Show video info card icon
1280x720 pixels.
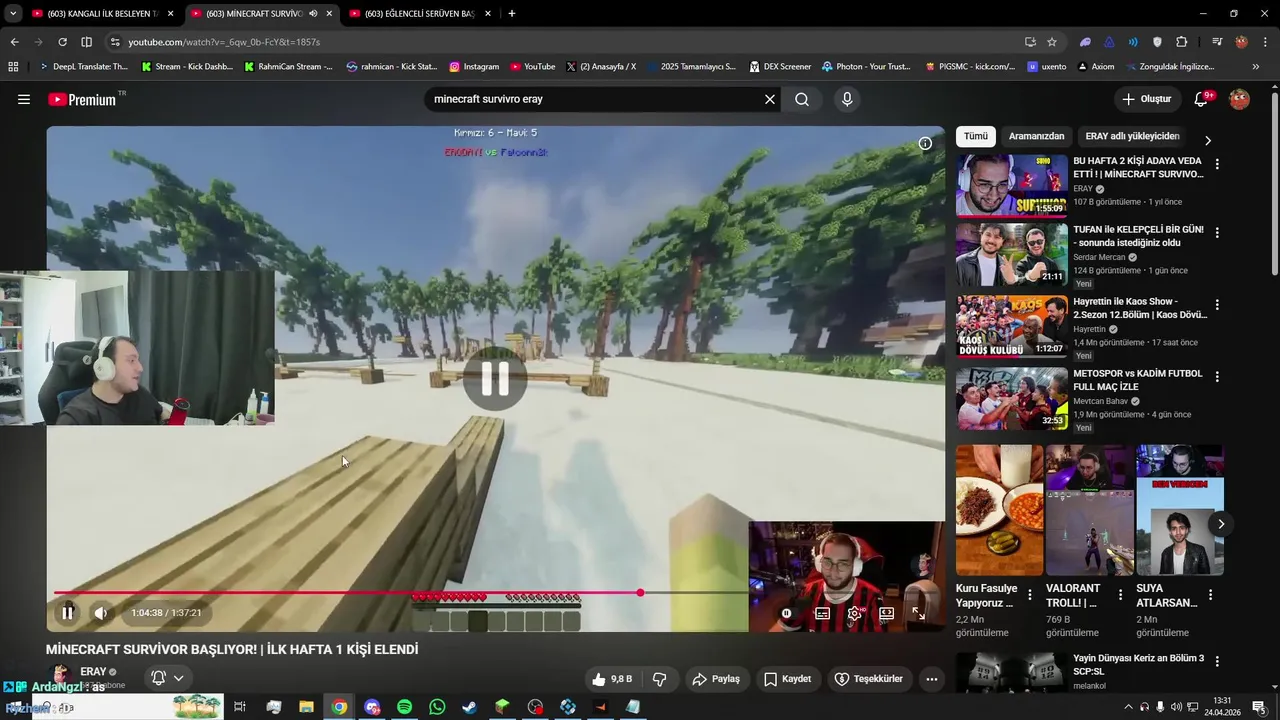coord(925,143)
